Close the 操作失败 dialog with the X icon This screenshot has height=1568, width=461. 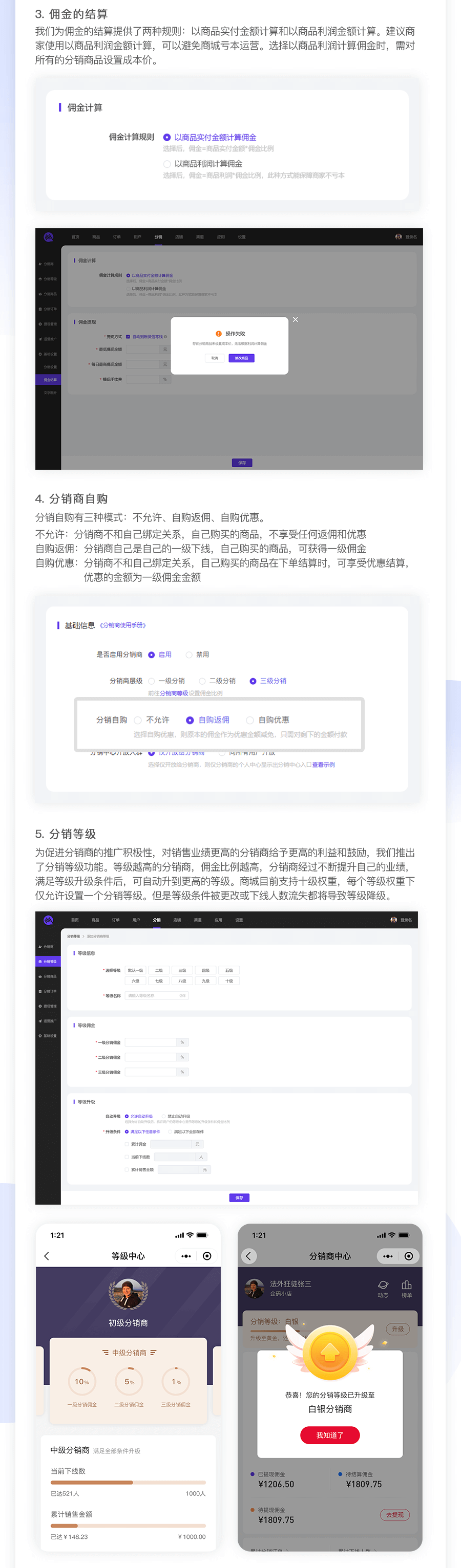point(296,319)
